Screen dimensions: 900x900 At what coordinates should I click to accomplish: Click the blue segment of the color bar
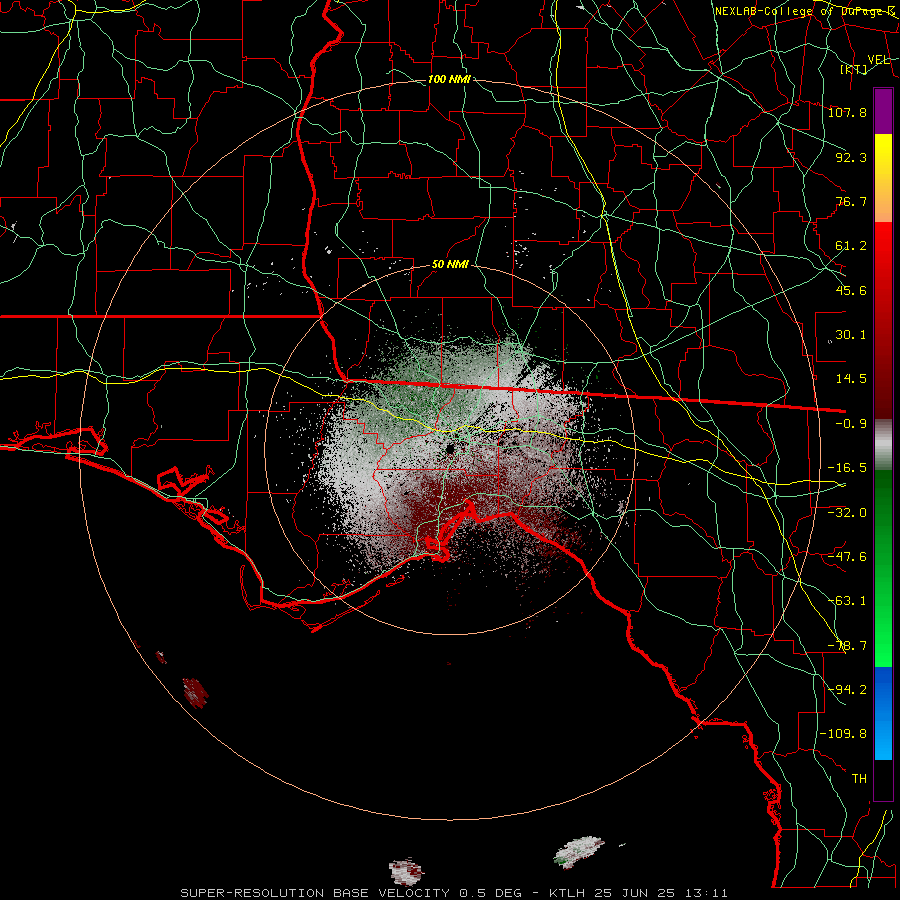[x=883, y=713]
